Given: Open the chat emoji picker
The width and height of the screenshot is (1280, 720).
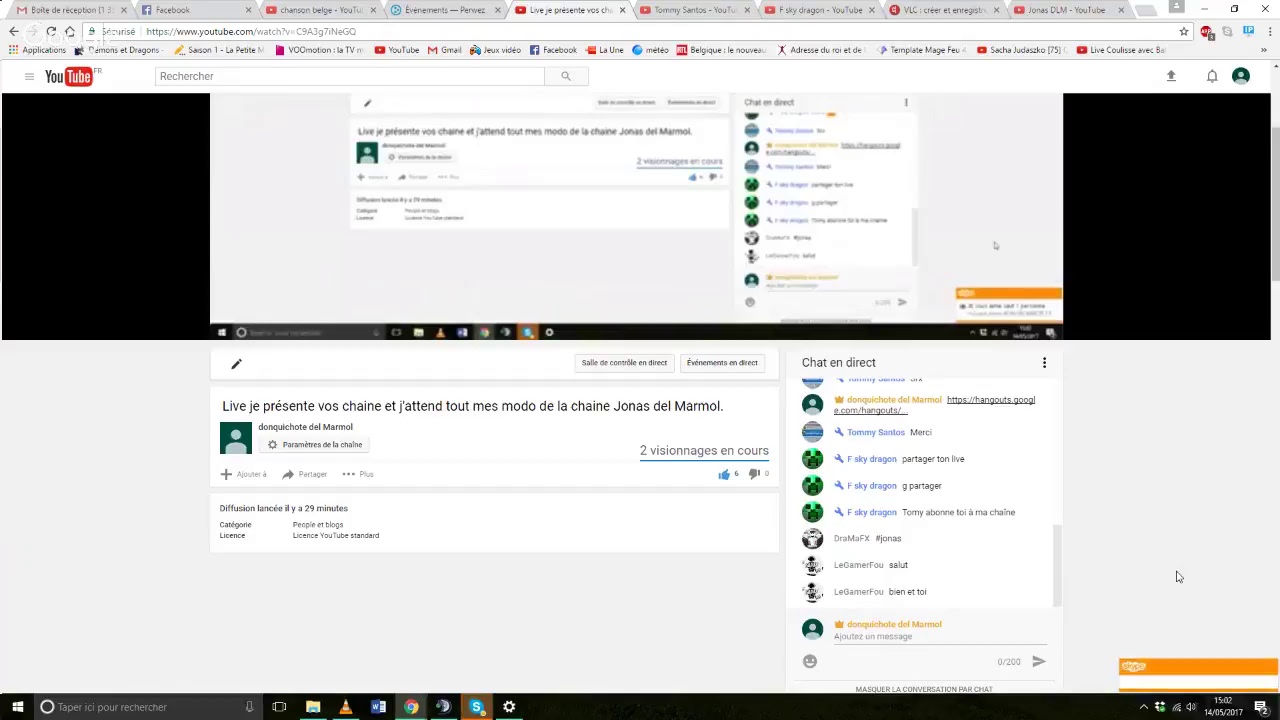Looking at the screenshot, I should click(810, 661).
